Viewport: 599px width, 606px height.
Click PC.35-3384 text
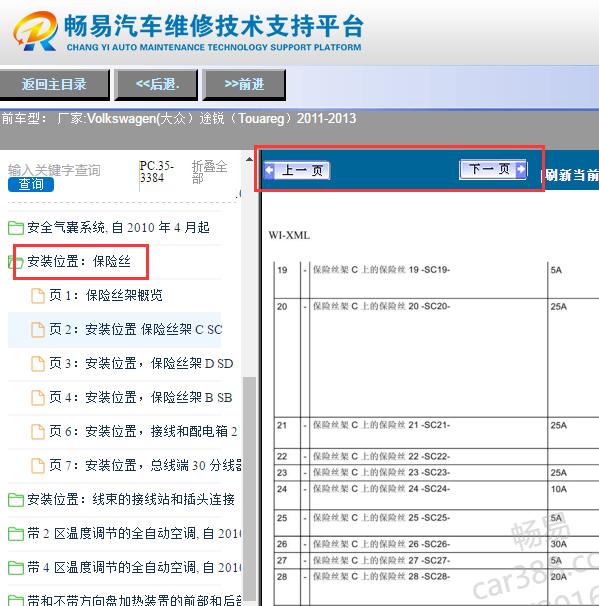[157, 172]
